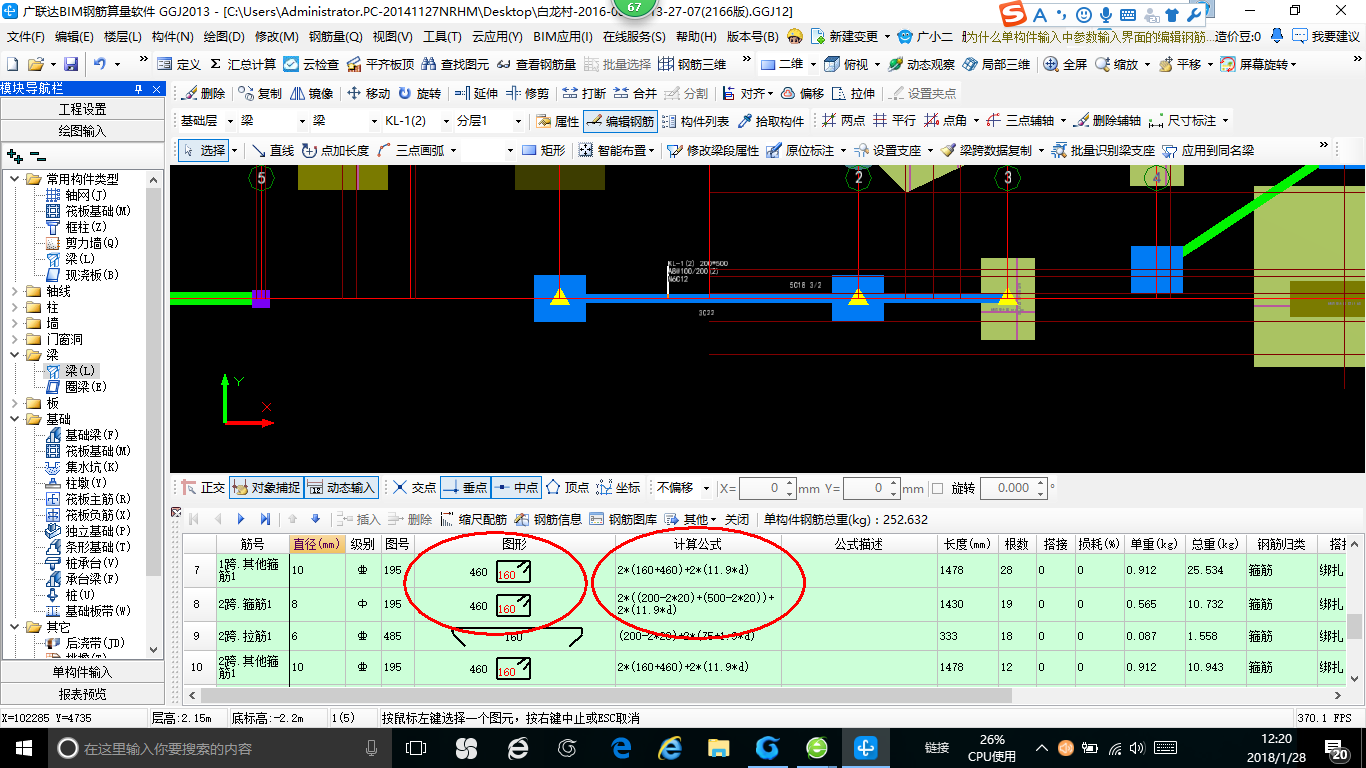Click the 工程设置 panel button
Viewport: 1366px width, 768px height.
pyautogui.click(x=82, y=109)
